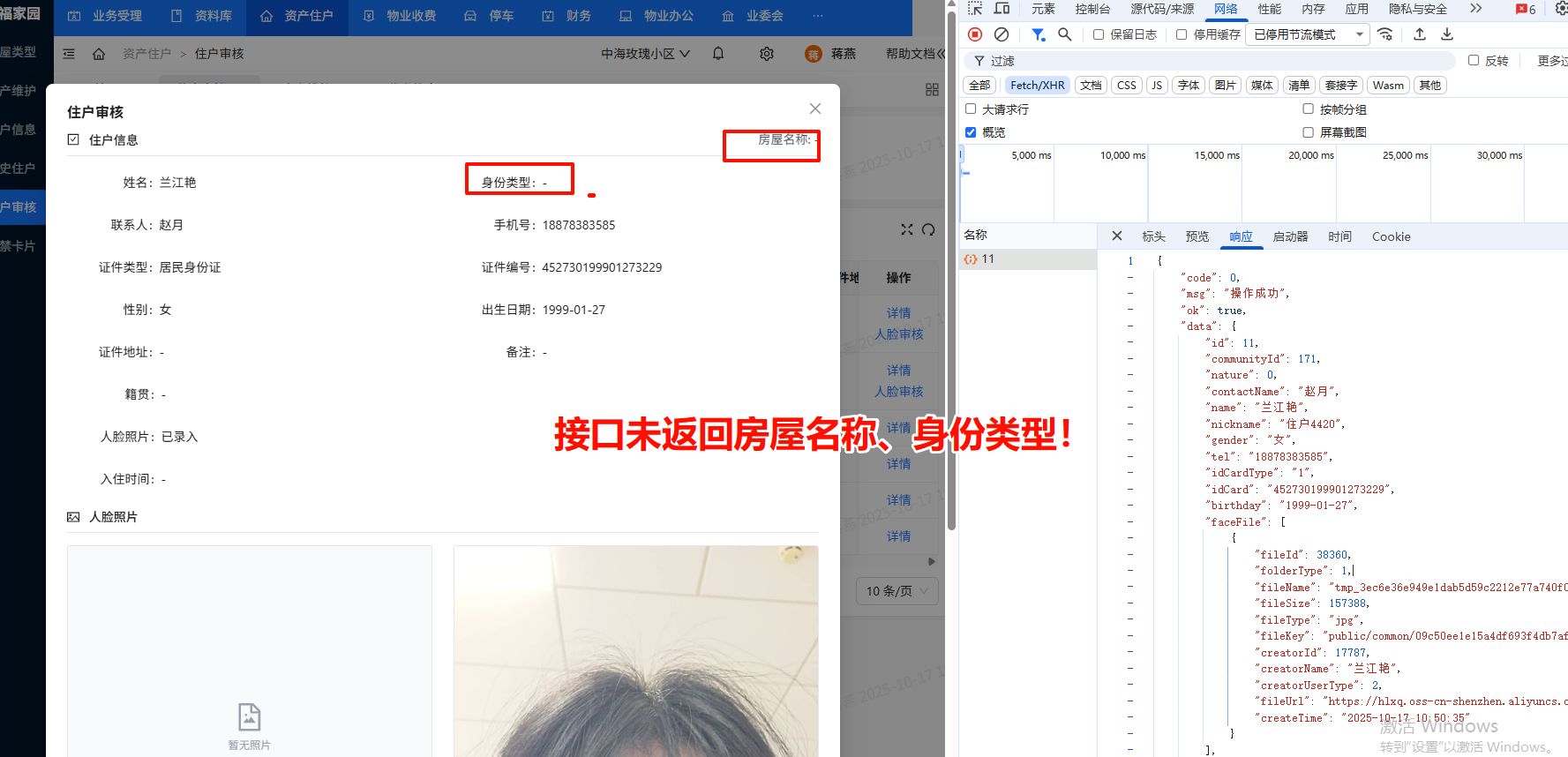Select the Fetch/XHR filter chip
The image size is (1568, 757).
pos(1038,86)
